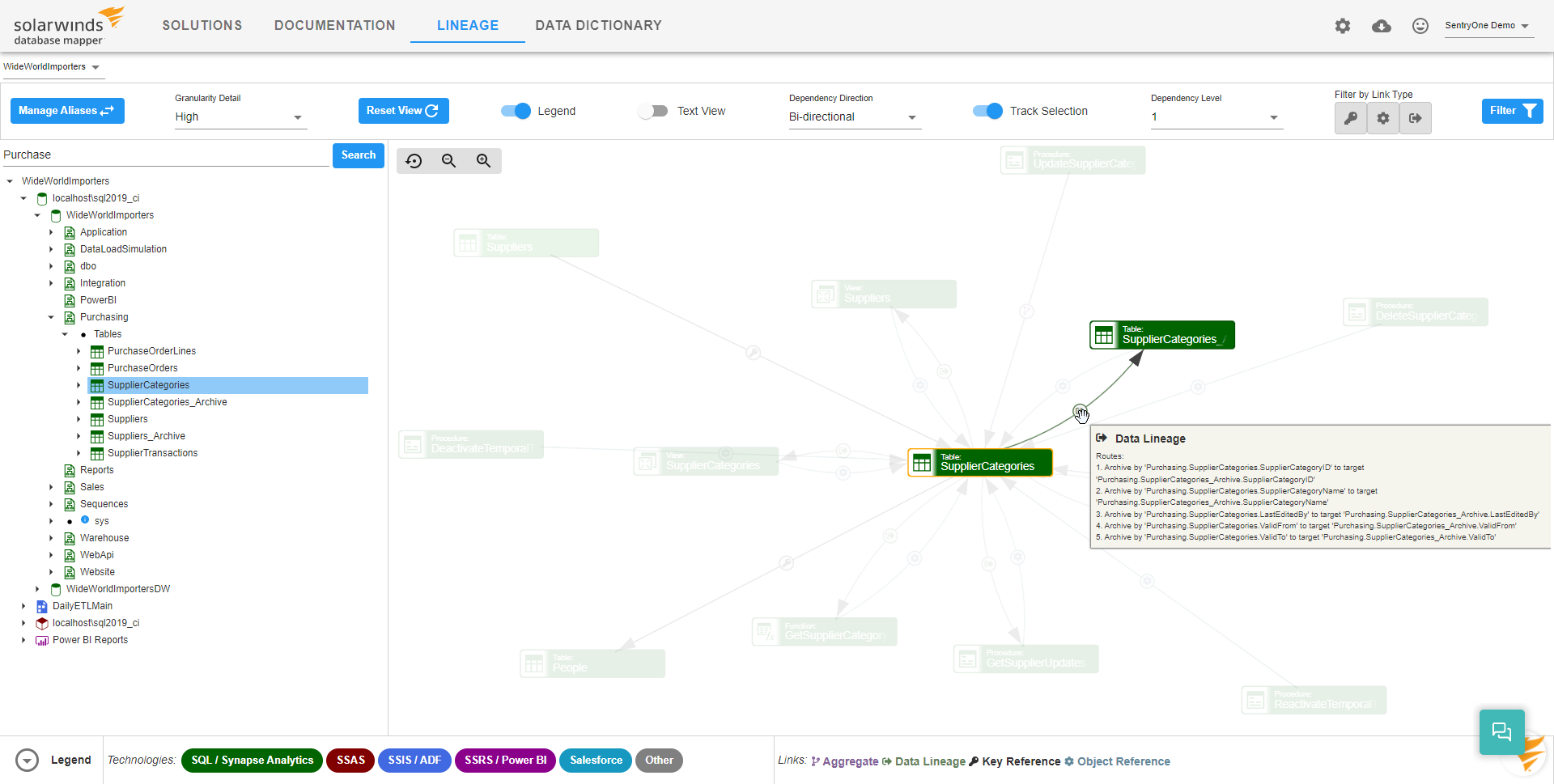Zoom in on the lineage diagram

point(484,161)
